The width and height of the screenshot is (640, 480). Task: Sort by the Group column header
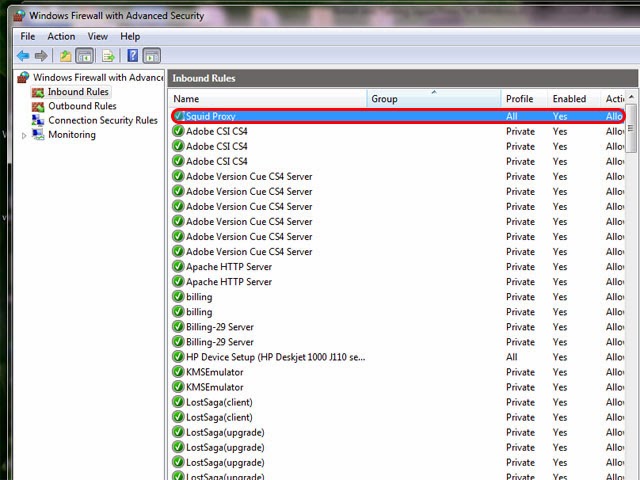(x=434, y=99)
